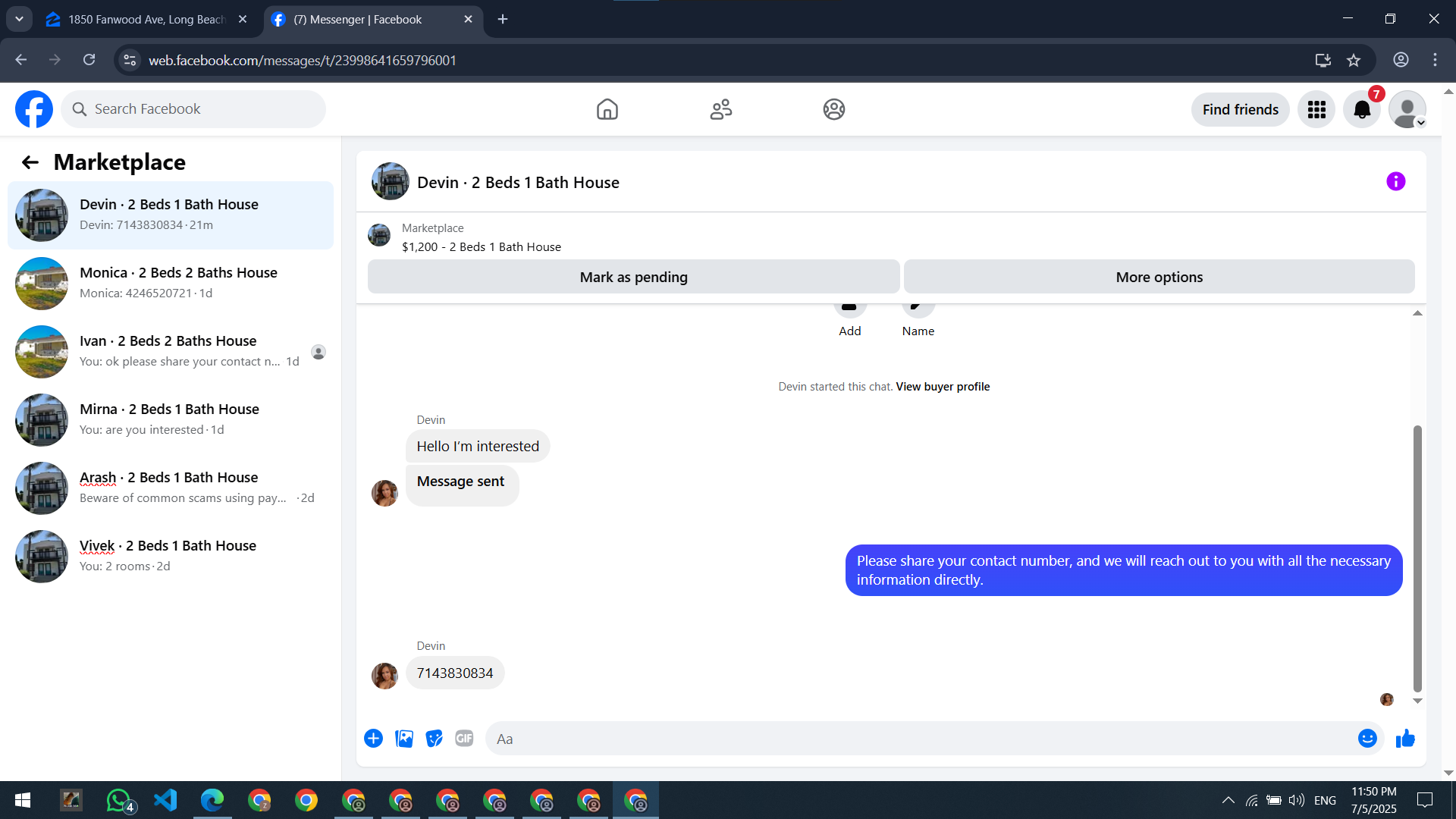Focus the Search Facebook field
This screenshot has width=1456, height=819.
point(193,109)
